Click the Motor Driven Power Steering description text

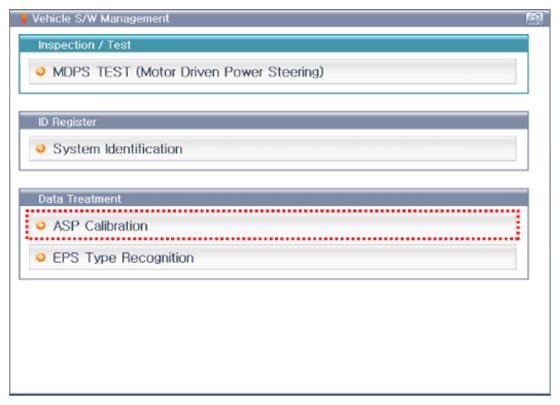coord(230,72)
